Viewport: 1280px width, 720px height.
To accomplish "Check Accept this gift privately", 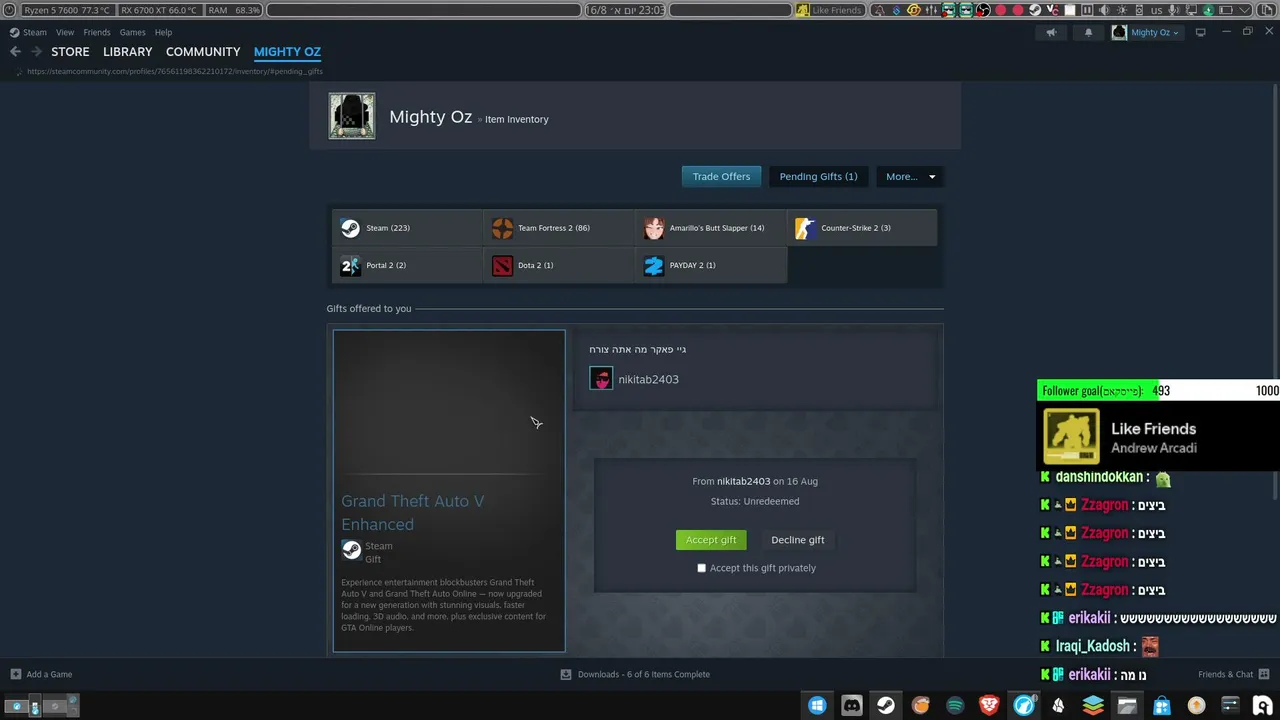I will tap(701, 568).
